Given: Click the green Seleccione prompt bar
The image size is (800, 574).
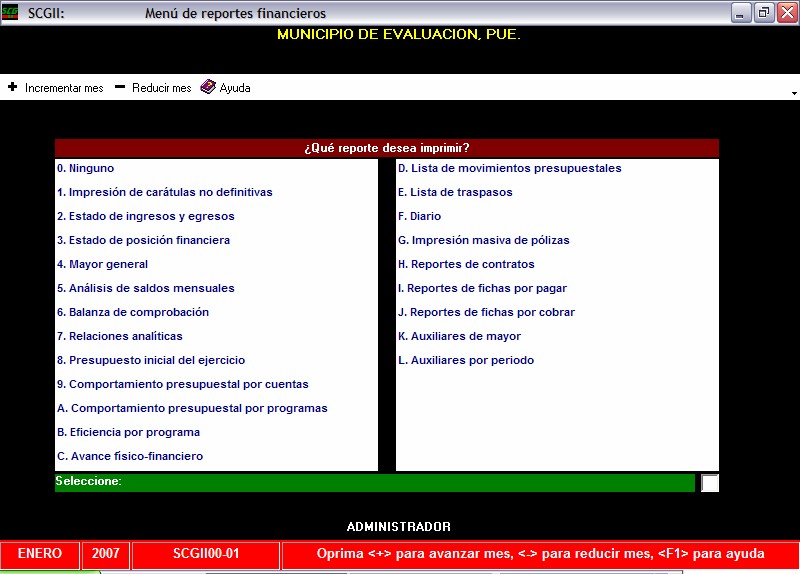Looking at the screenshot, I should [x=375, y=483].
